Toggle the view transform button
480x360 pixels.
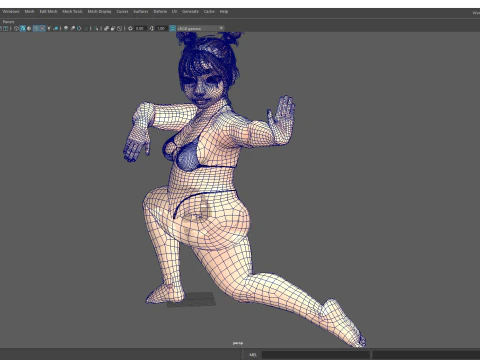172,28
